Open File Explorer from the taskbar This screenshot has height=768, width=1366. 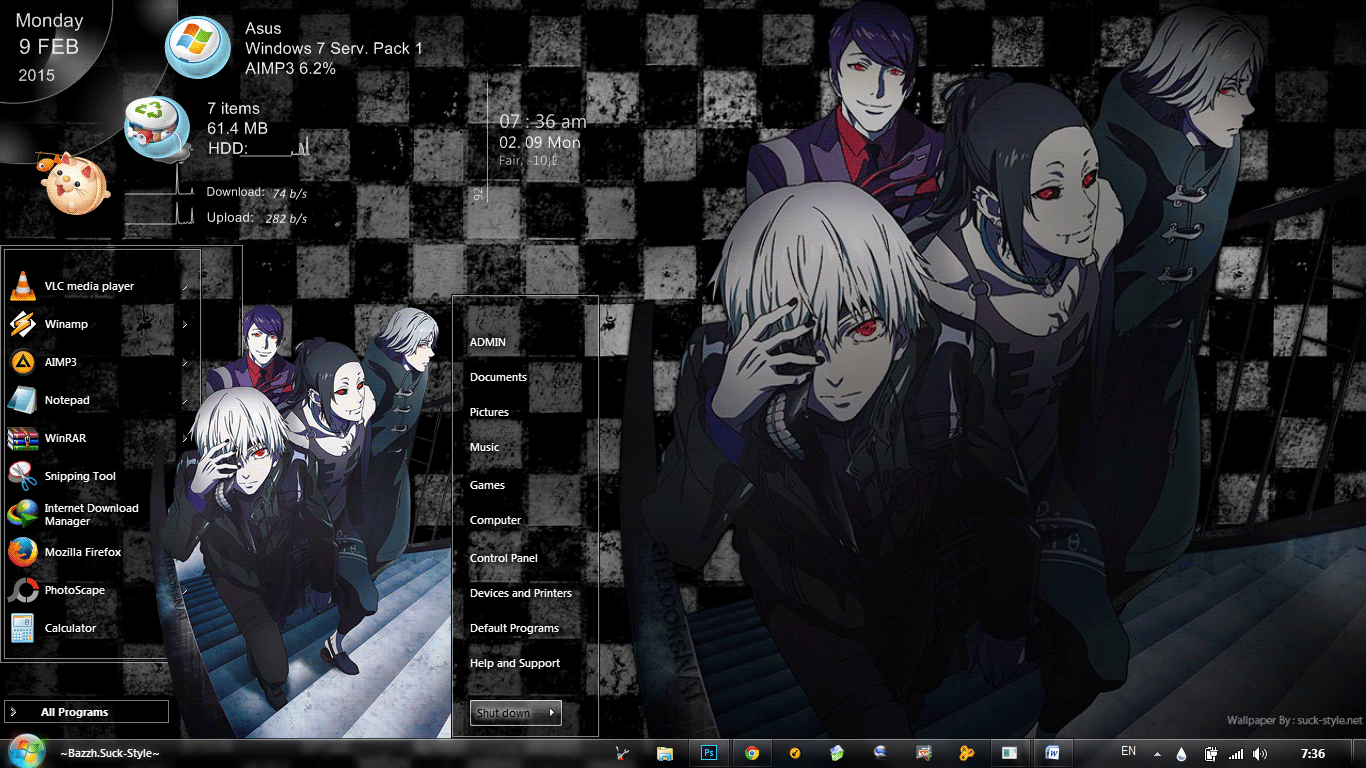pos(664,753)
